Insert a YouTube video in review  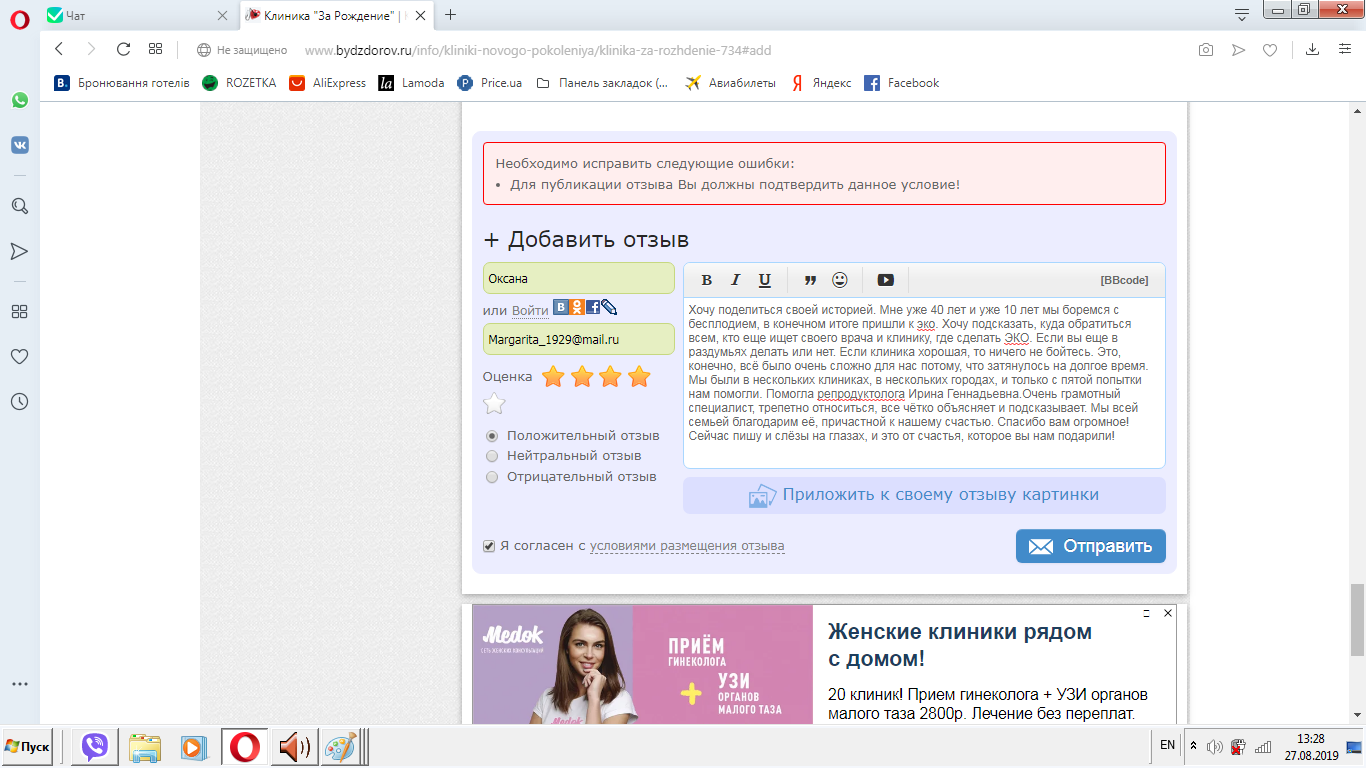point(885,280)
